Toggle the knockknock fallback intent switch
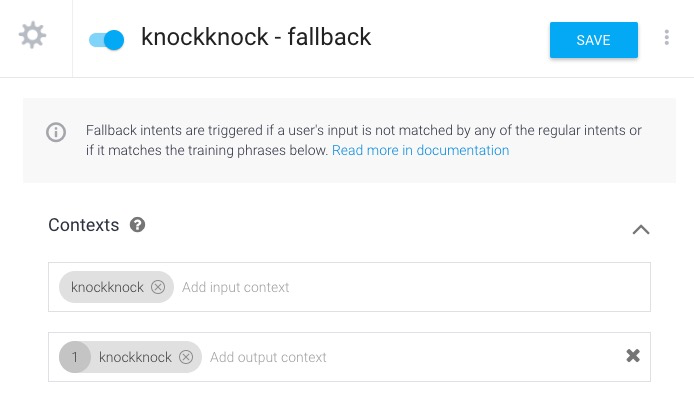Screen dimensions: 694x400 (106, 40)
